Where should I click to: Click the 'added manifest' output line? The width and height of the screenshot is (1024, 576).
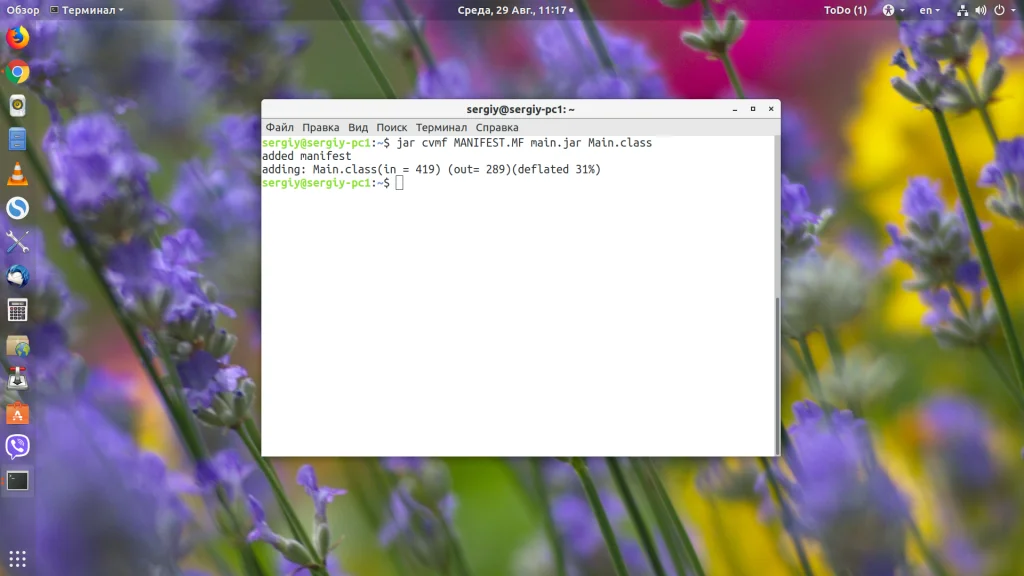306,156
